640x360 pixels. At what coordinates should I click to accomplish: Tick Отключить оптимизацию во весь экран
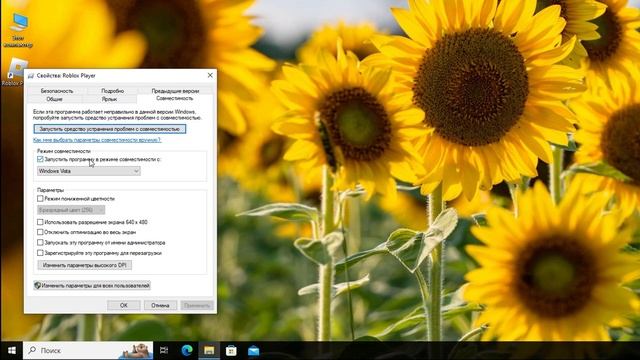click(40, 232)
